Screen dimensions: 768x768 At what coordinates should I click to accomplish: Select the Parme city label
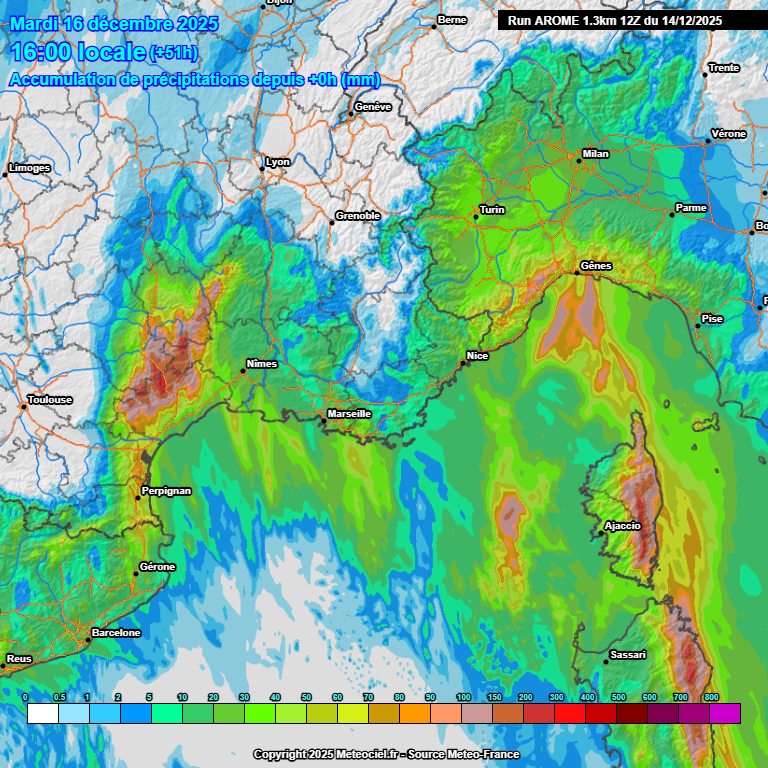(691, 208)
